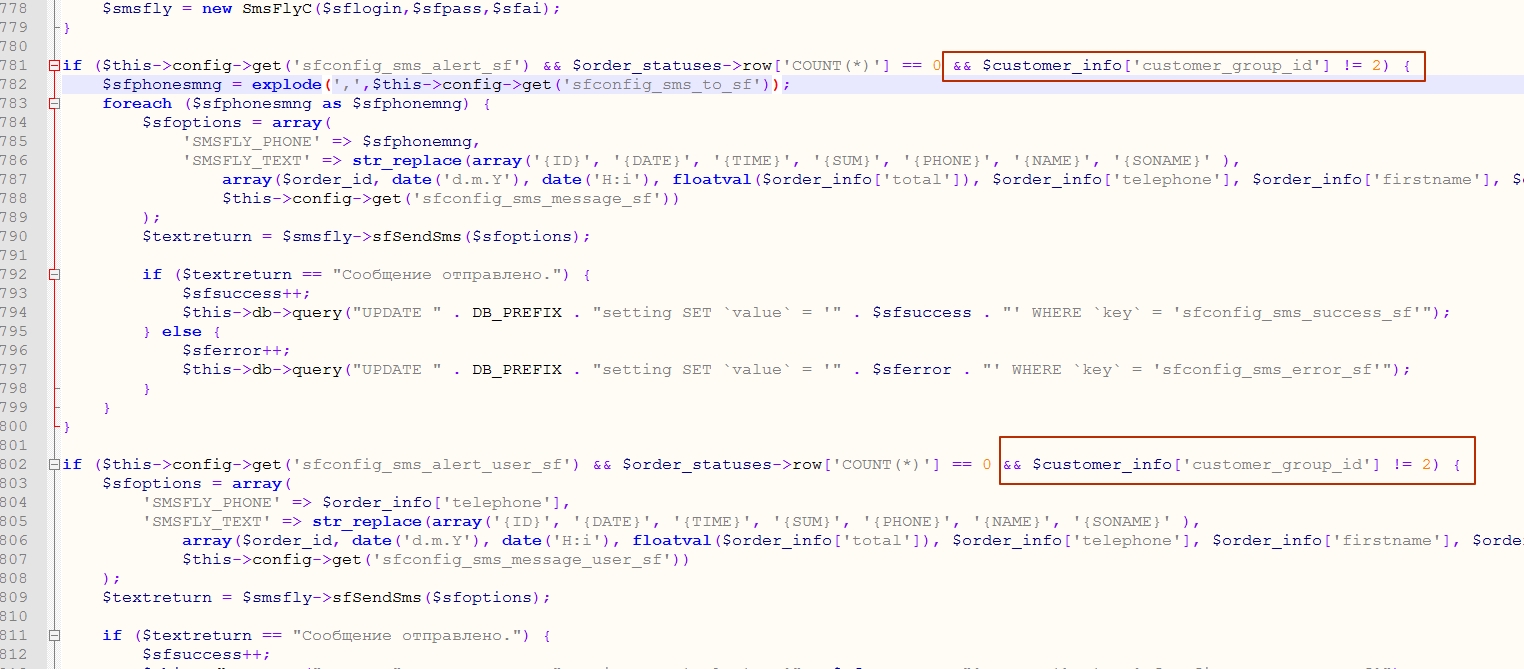Viewport: 1524px width, 669px height.
Task: Collapse the array block fold on line 784
Action: pyautogui.click(x=53, y=123)
